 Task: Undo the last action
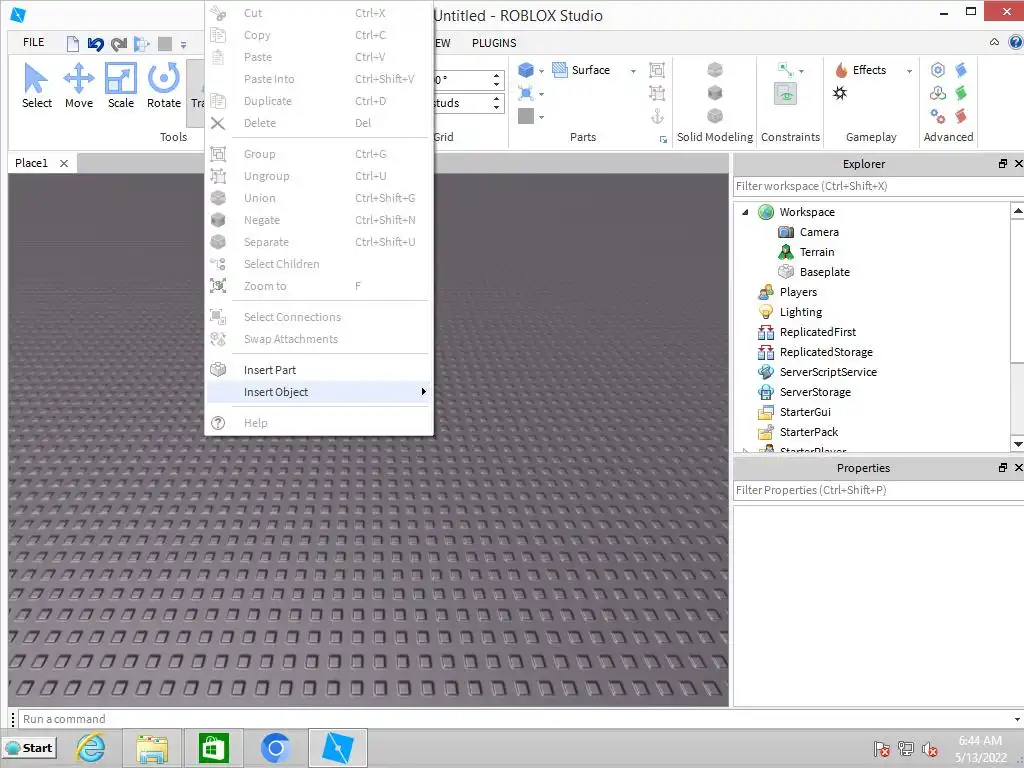click(95, 44)
